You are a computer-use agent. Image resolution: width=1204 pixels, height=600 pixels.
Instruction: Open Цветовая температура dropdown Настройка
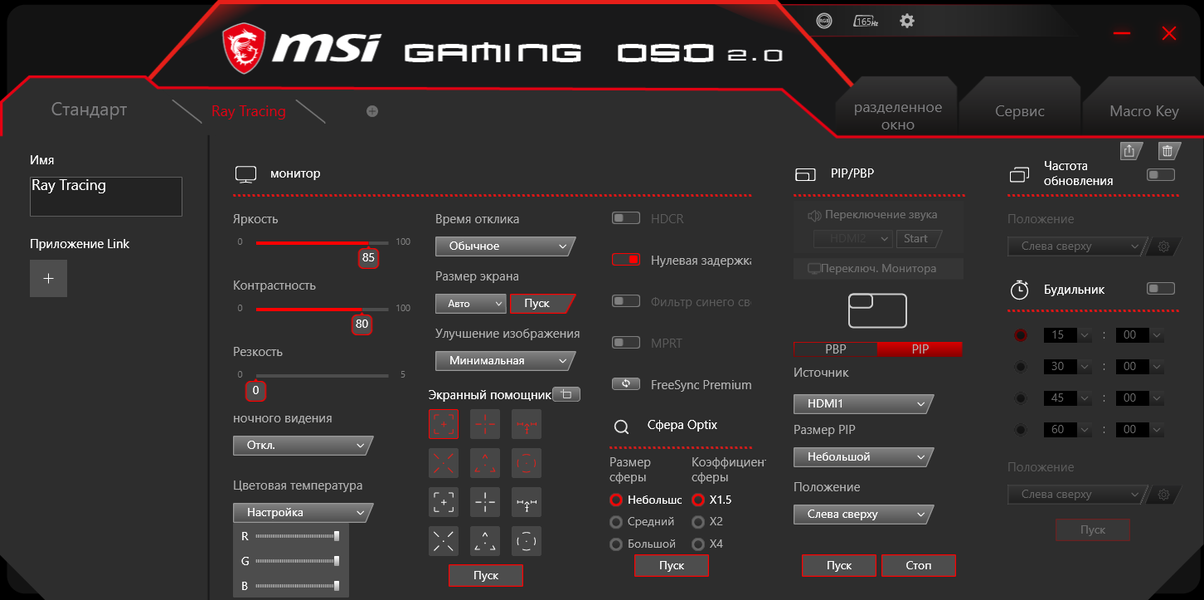[302, 512]
